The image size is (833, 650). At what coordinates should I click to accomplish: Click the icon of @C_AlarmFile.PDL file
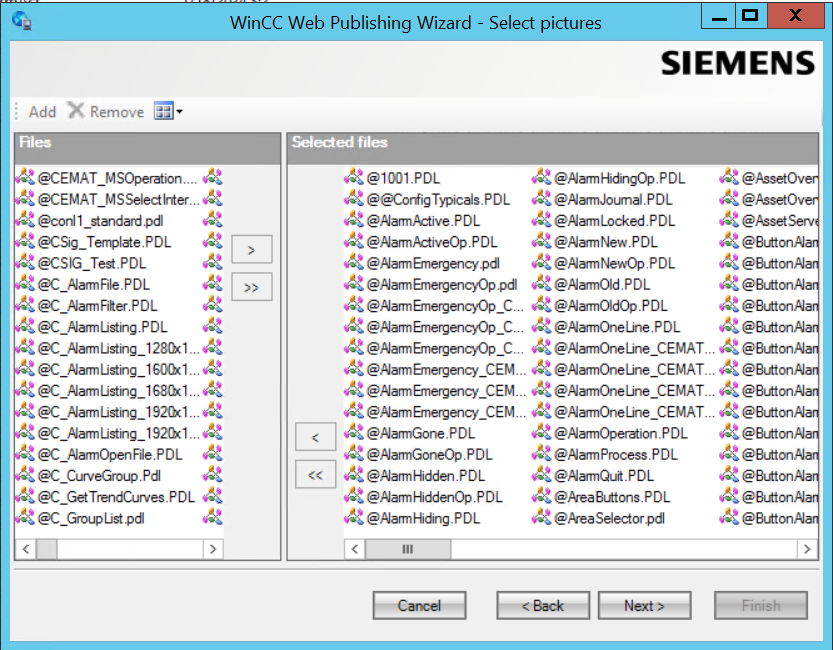point(25,283)
